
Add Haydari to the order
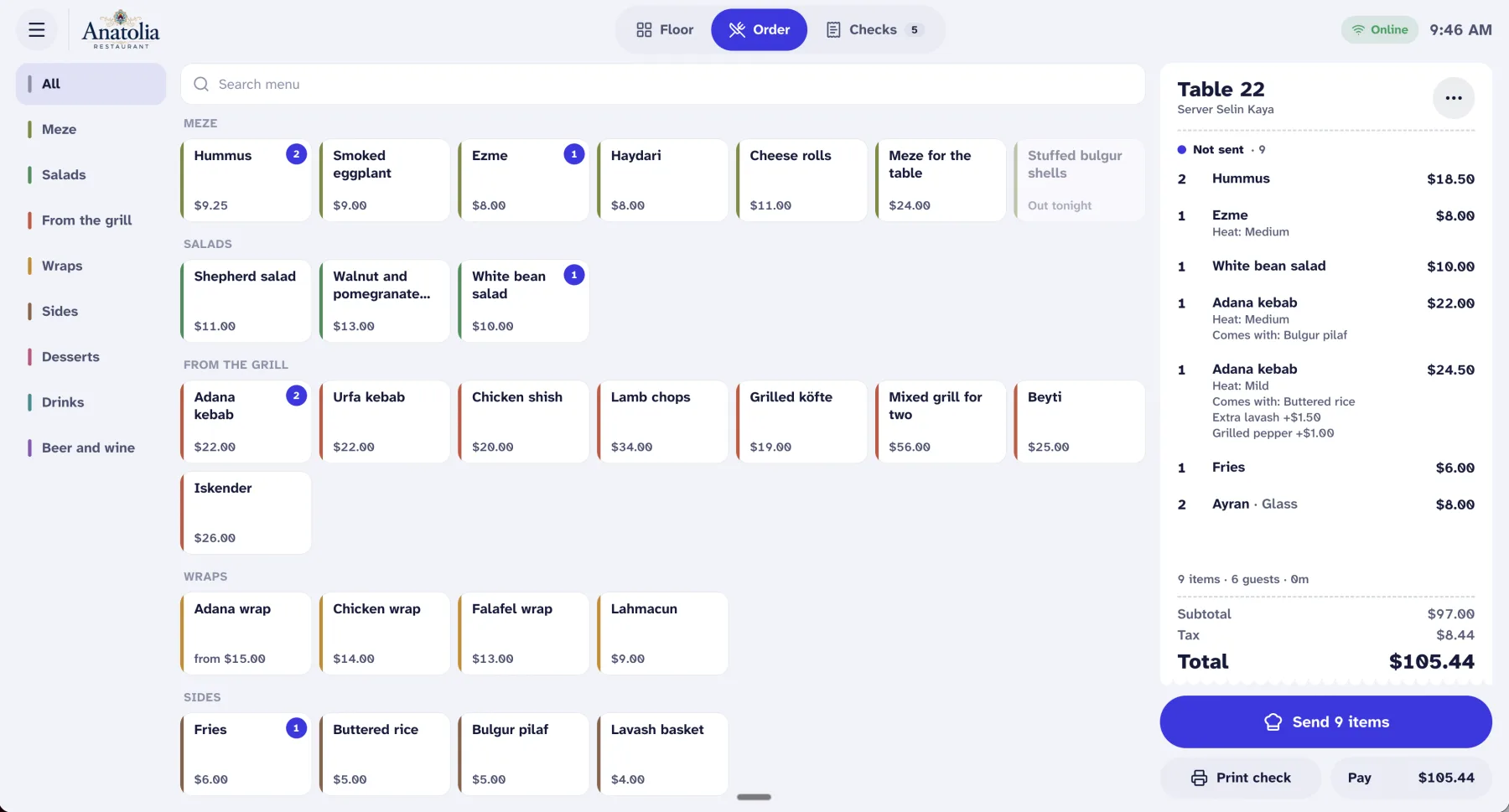(x=662, y=180)
